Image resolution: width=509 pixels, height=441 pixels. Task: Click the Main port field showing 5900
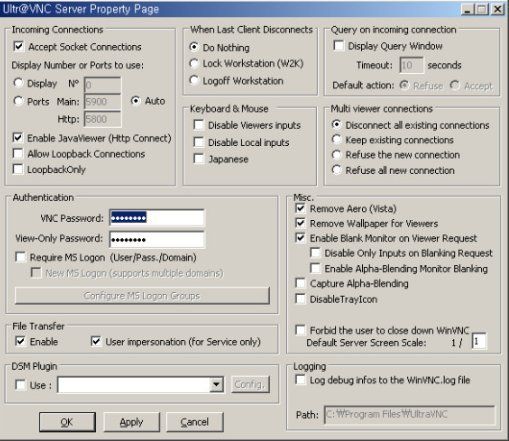tap(102, 101)
